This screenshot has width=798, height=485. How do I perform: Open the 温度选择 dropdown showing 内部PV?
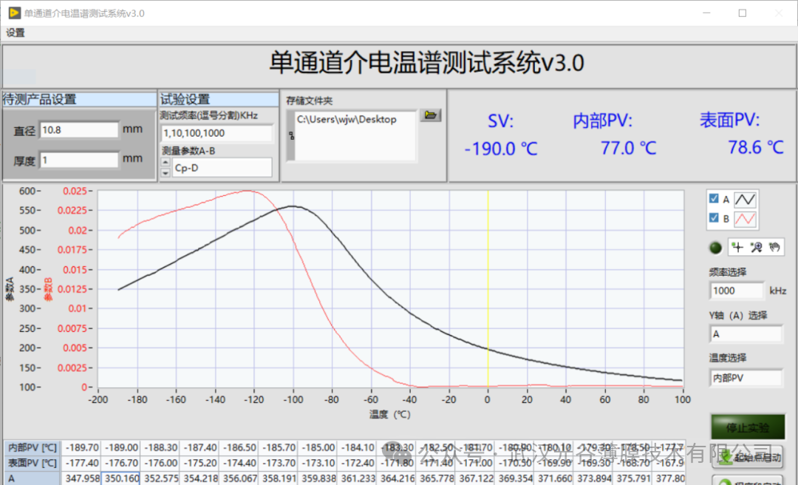pos(746,378)
